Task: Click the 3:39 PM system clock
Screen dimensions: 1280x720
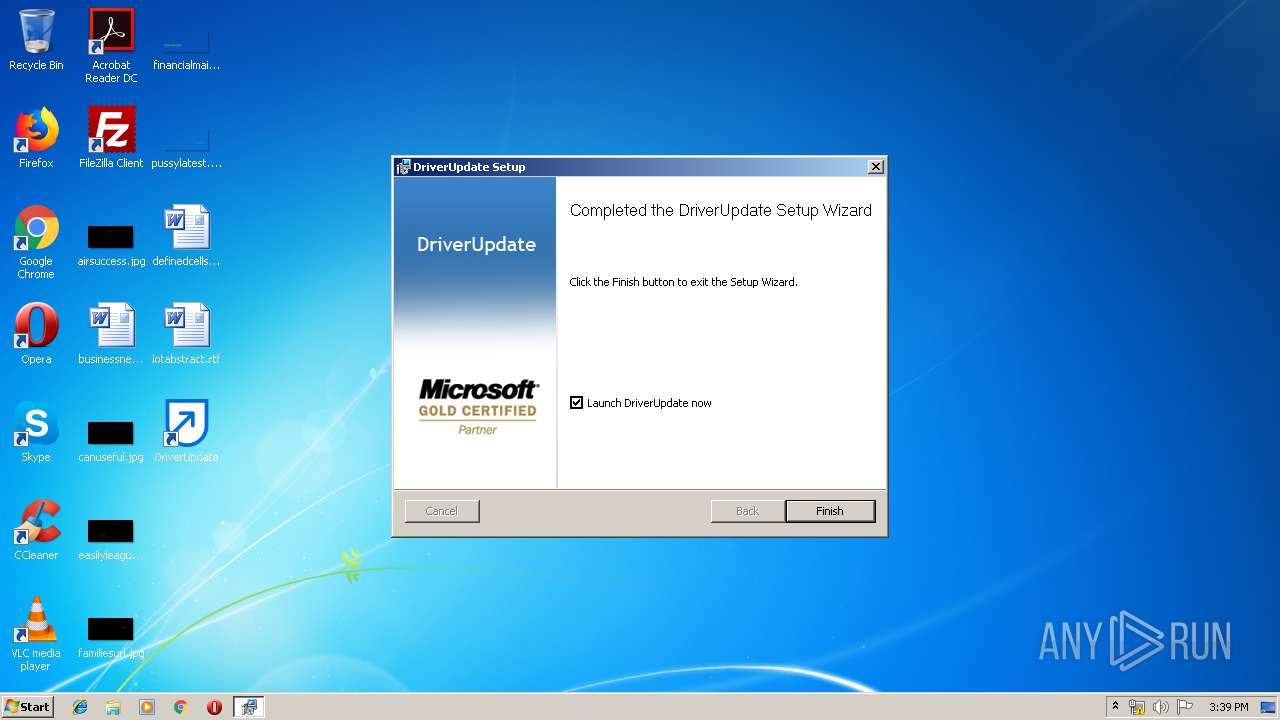Action: (1228, 707)
